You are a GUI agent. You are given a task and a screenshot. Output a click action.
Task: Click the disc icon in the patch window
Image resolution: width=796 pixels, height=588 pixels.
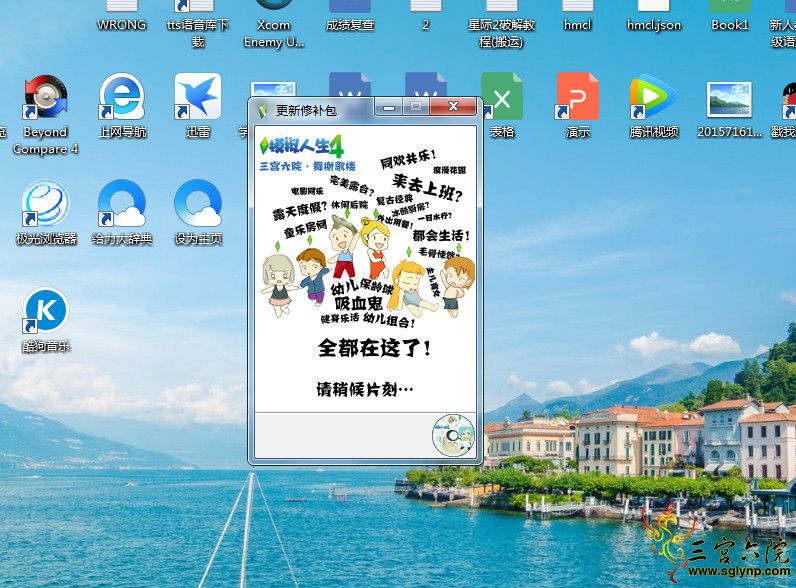click(x=453, y=435)
